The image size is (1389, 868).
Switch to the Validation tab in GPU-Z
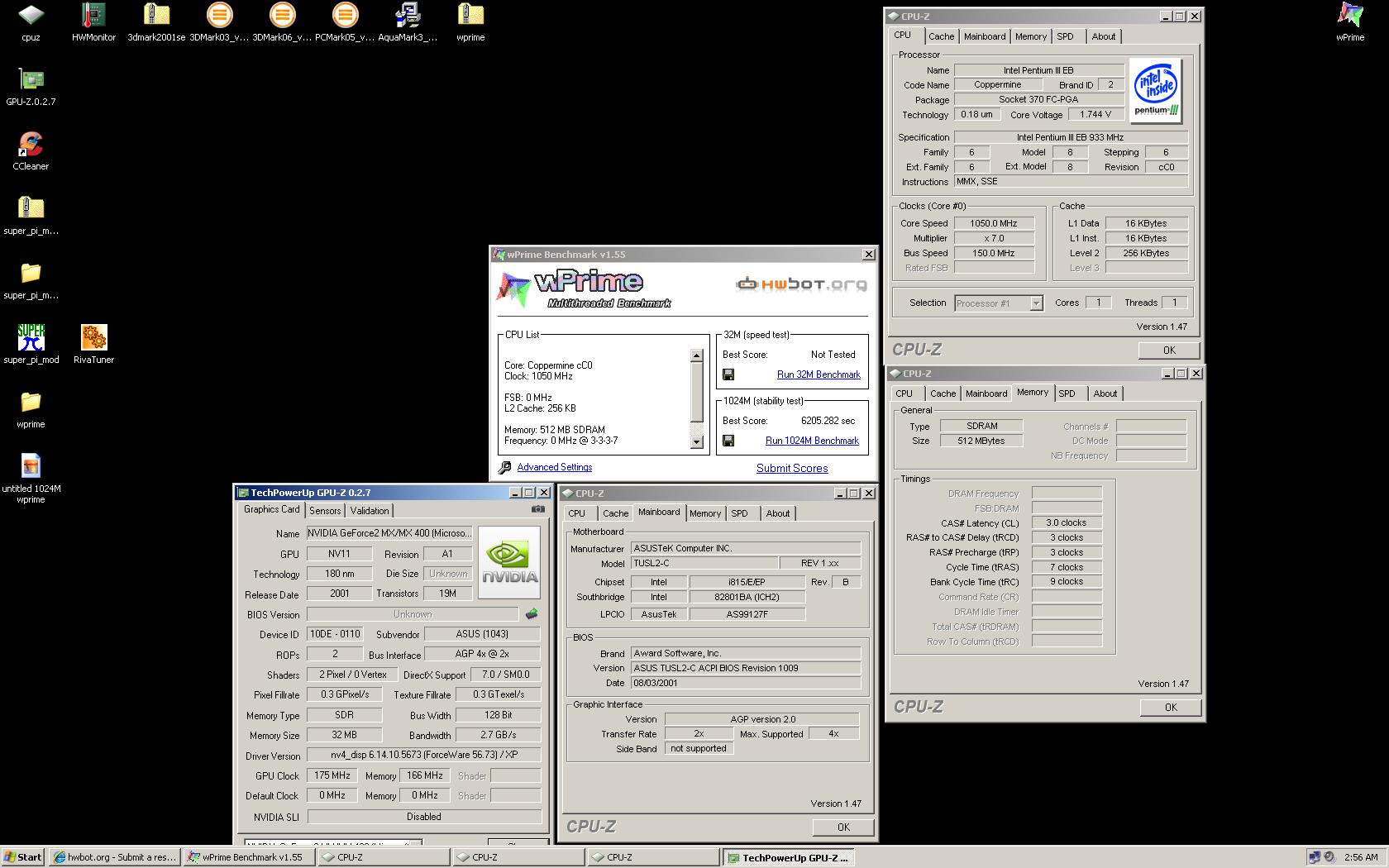pos(370,511)
